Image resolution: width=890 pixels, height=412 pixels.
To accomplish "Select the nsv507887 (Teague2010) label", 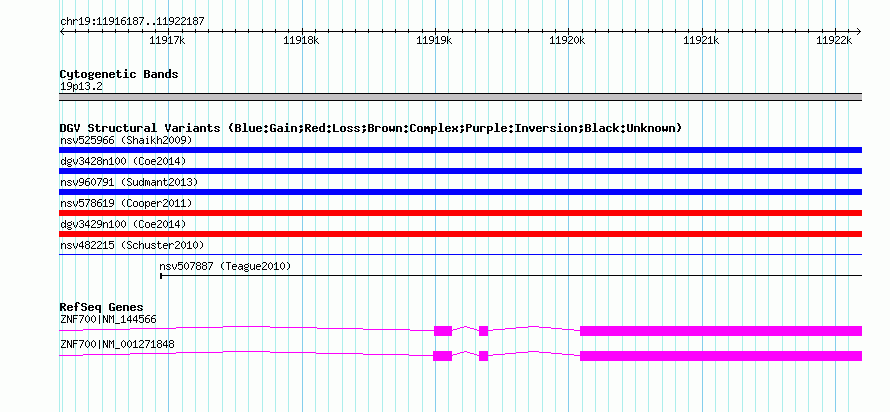I will [x=225, y=266].
